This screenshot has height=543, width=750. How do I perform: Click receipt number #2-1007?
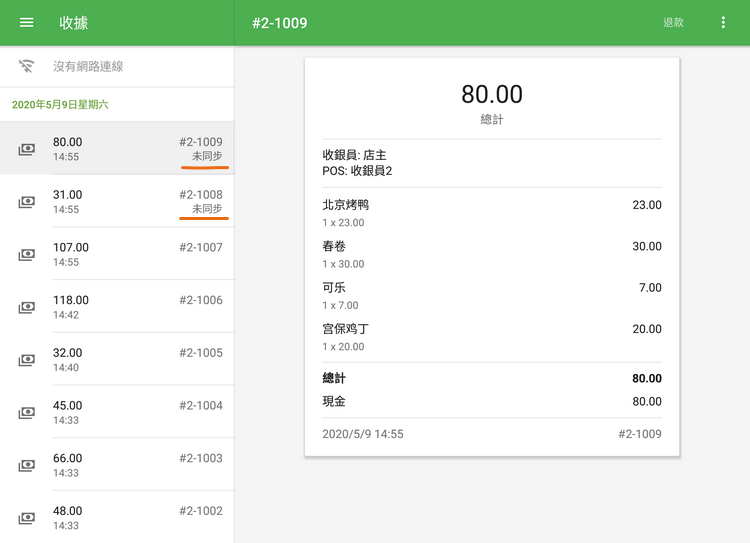(201, 247)
